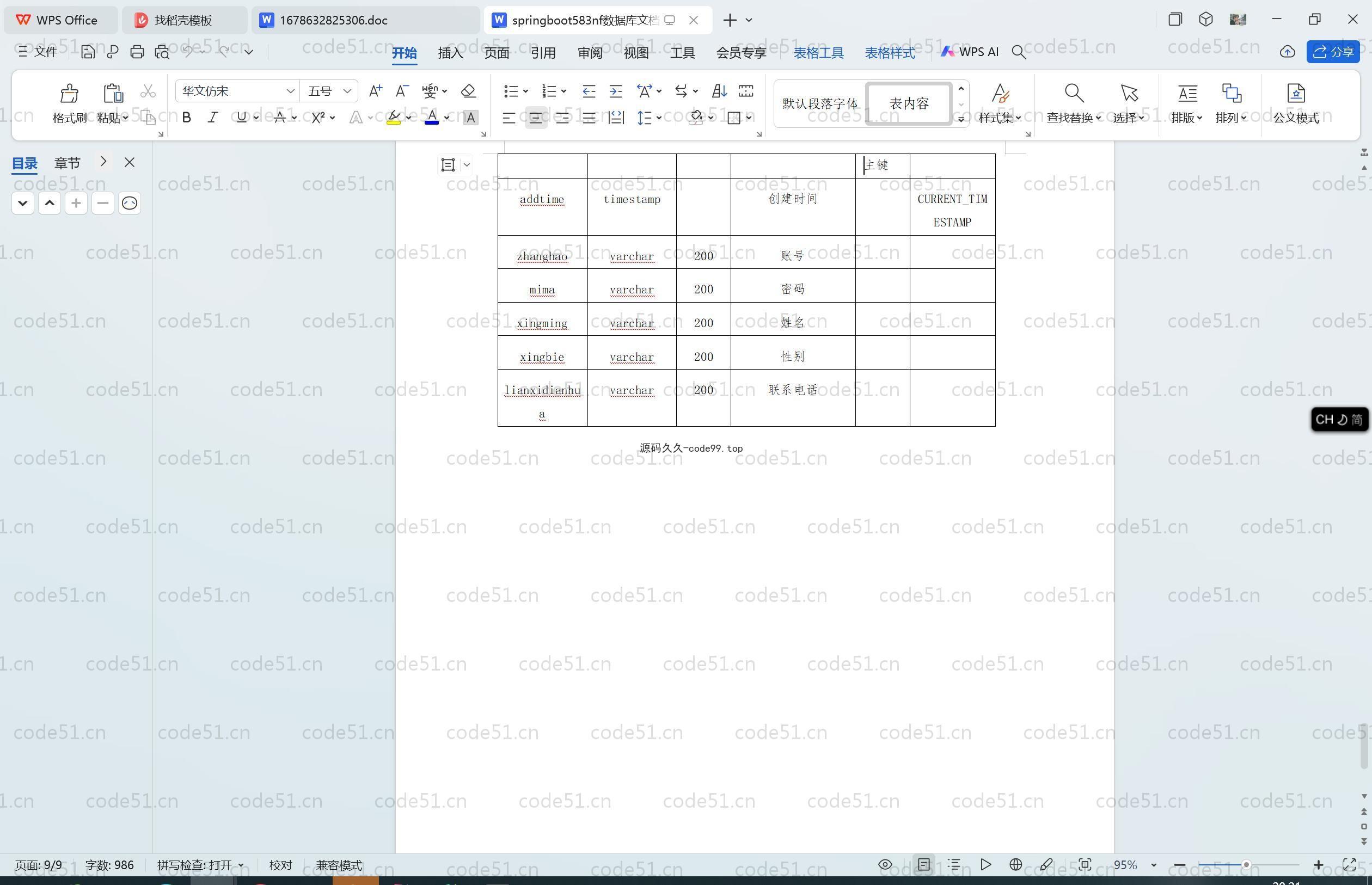Click the WPS AI button
The image size is (1372, 885).
coord(970,52)
